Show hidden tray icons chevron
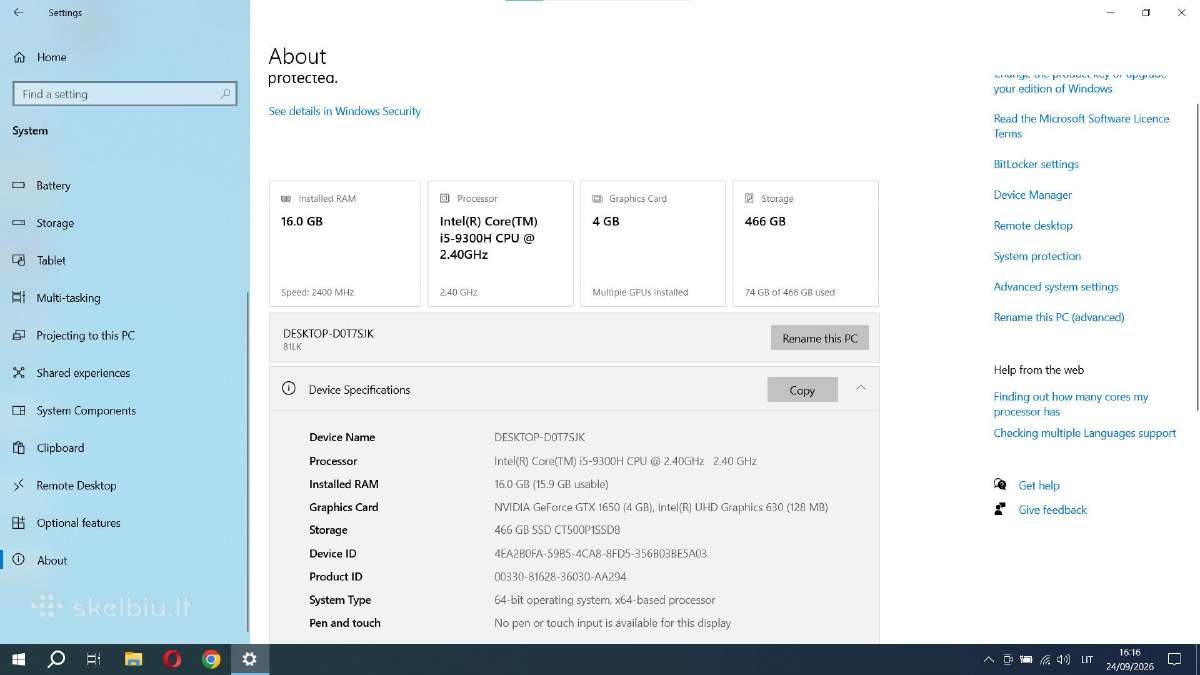 pyautogui.click(x=989, y=659)
